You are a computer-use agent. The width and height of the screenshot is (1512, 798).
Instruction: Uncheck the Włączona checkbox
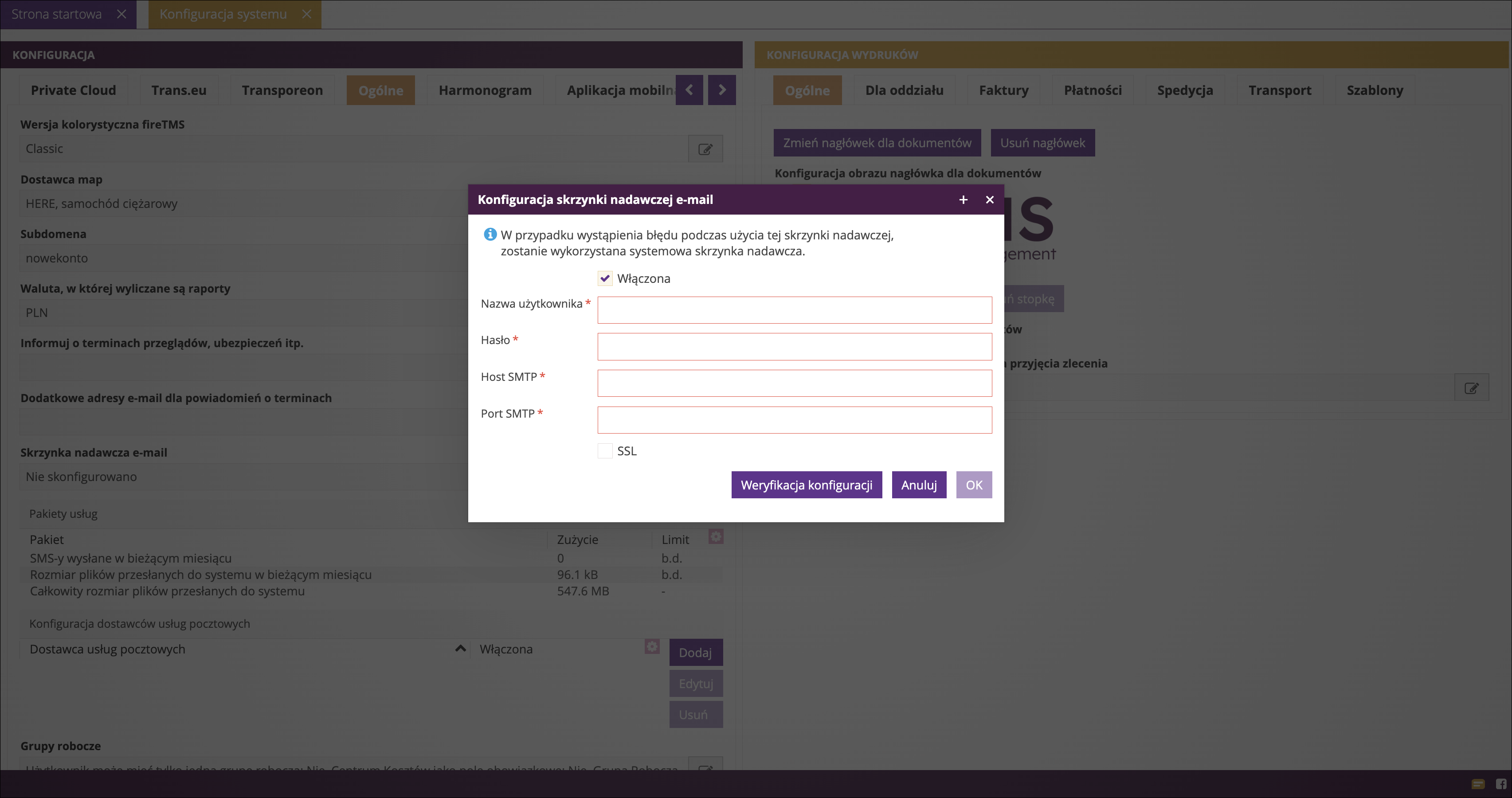coord(604,278)
